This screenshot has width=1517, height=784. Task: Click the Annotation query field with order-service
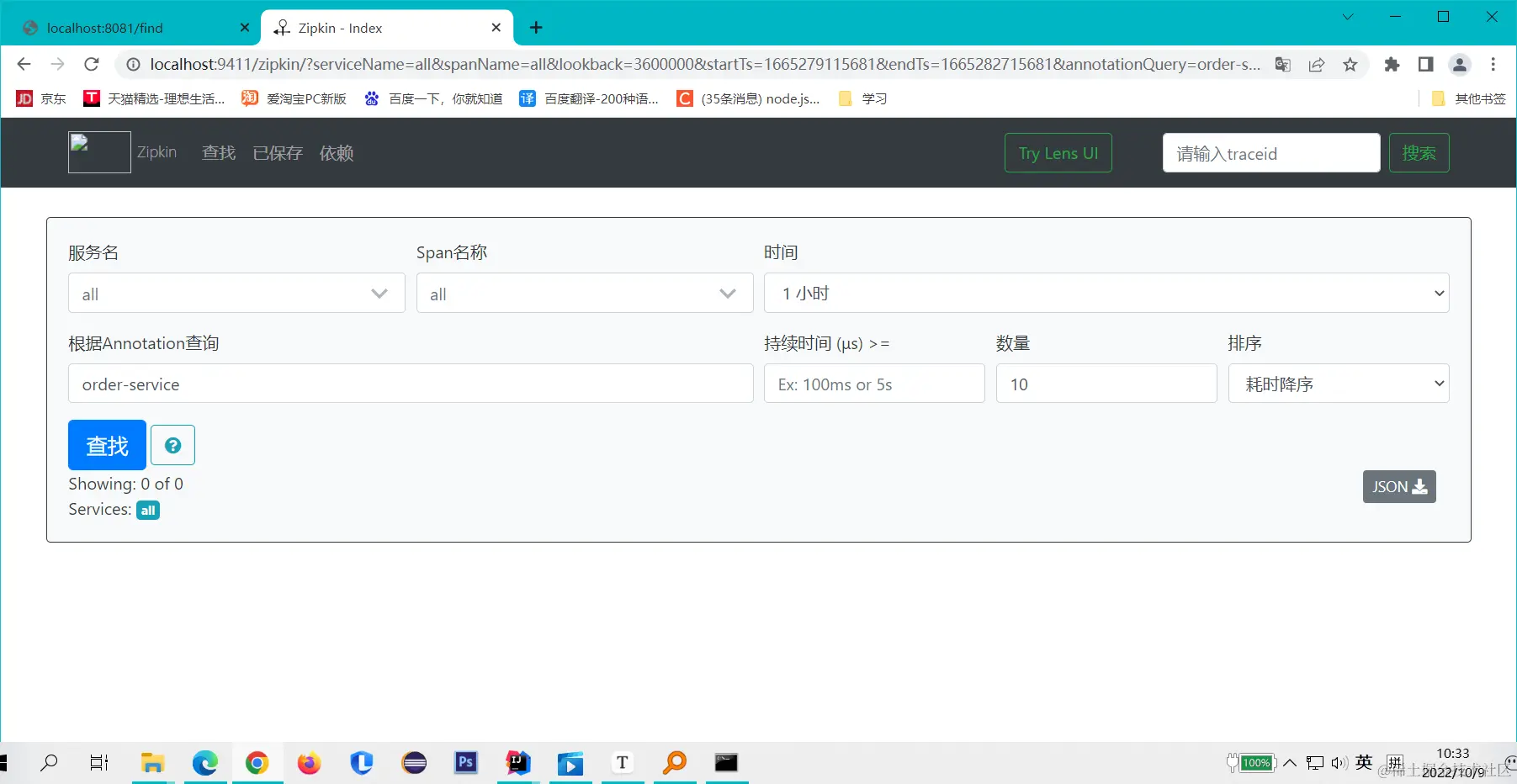coord(411,384)
